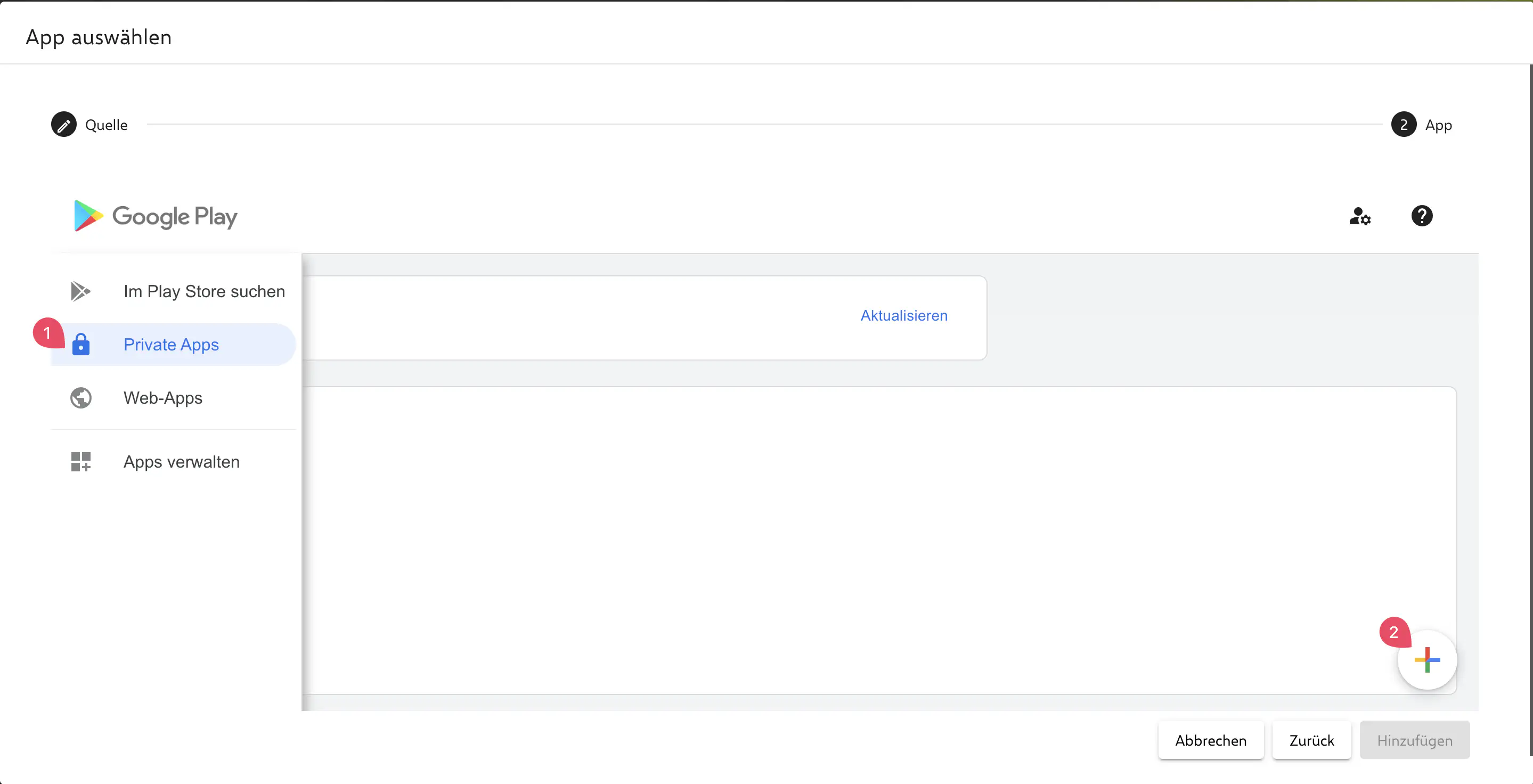This screenshot has width=1533, height=784.
Task: Select the Im Play Store suchen sidebar icon
Action: click(81, 291)
